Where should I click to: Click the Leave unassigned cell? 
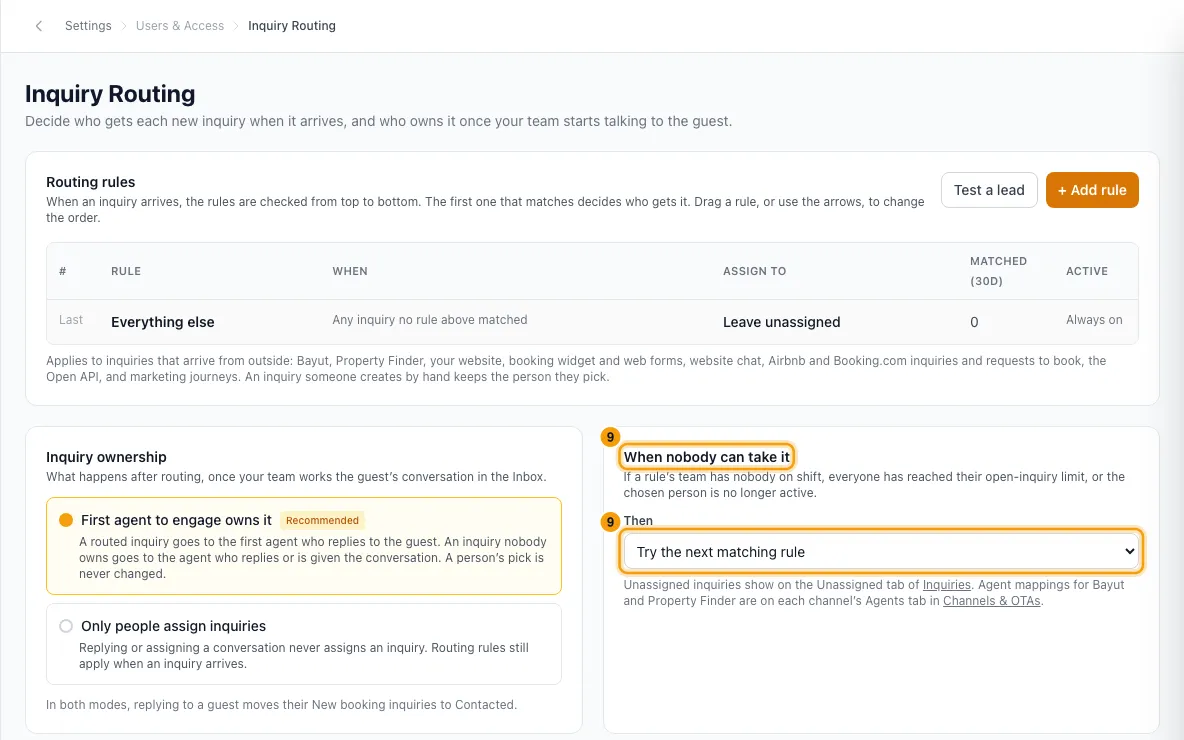point(782,322)
